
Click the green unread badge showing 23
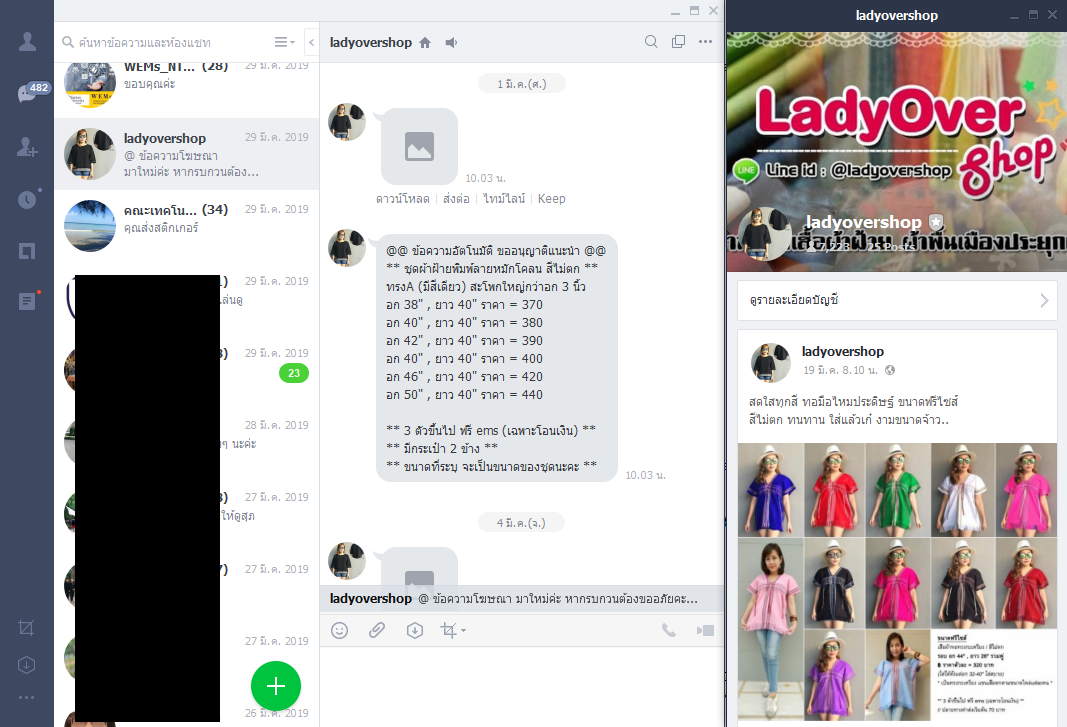coord(294,373)
